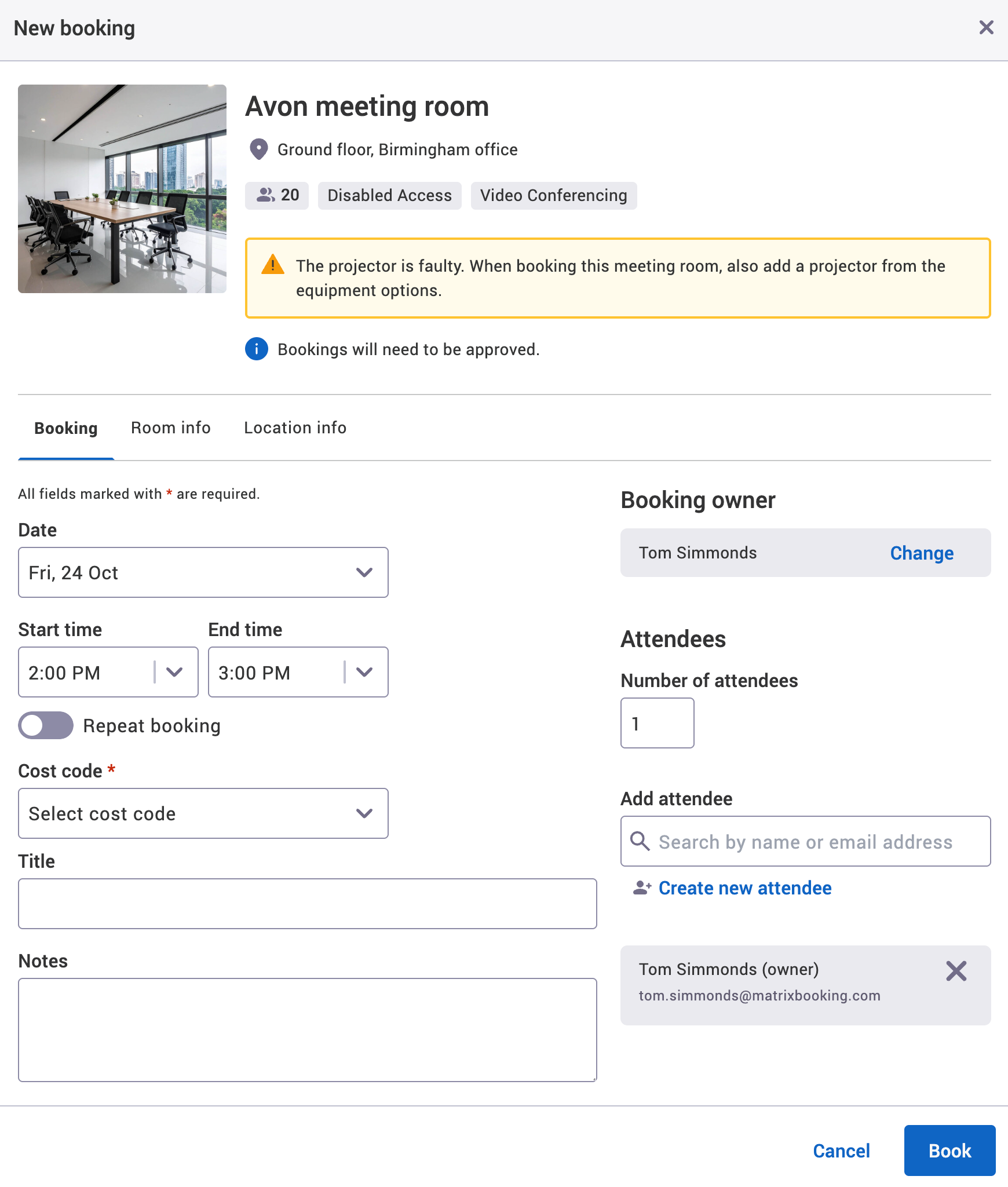Dismiss the New booking dialog
Viewport: 1008px width, 1187px height.
(985, 27)
